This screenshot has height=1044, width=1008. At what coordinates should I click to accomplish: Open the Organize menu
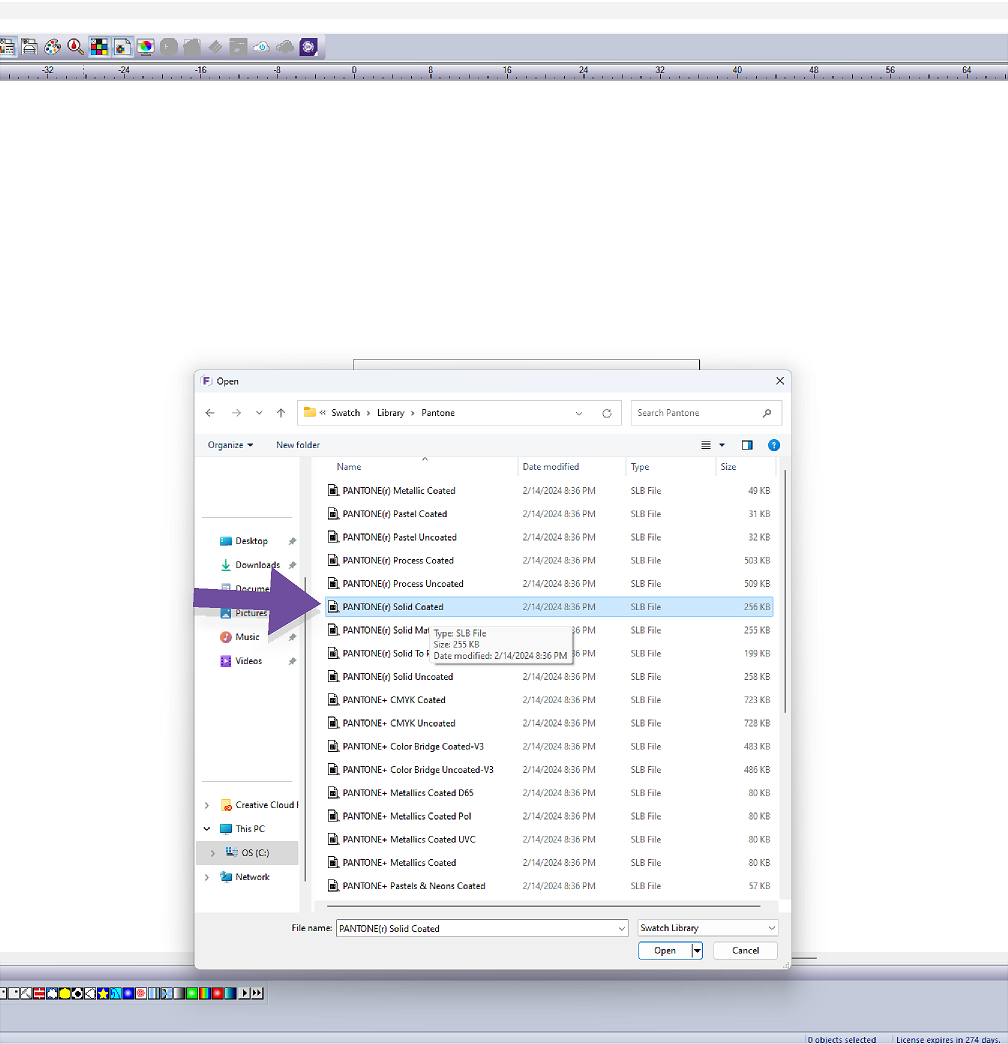click(230, 445)
